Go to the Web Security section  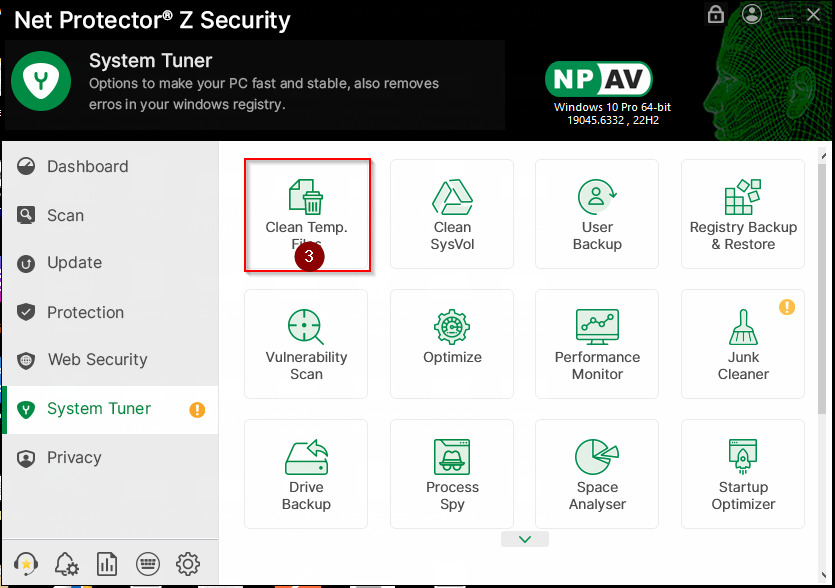[97, 360]
